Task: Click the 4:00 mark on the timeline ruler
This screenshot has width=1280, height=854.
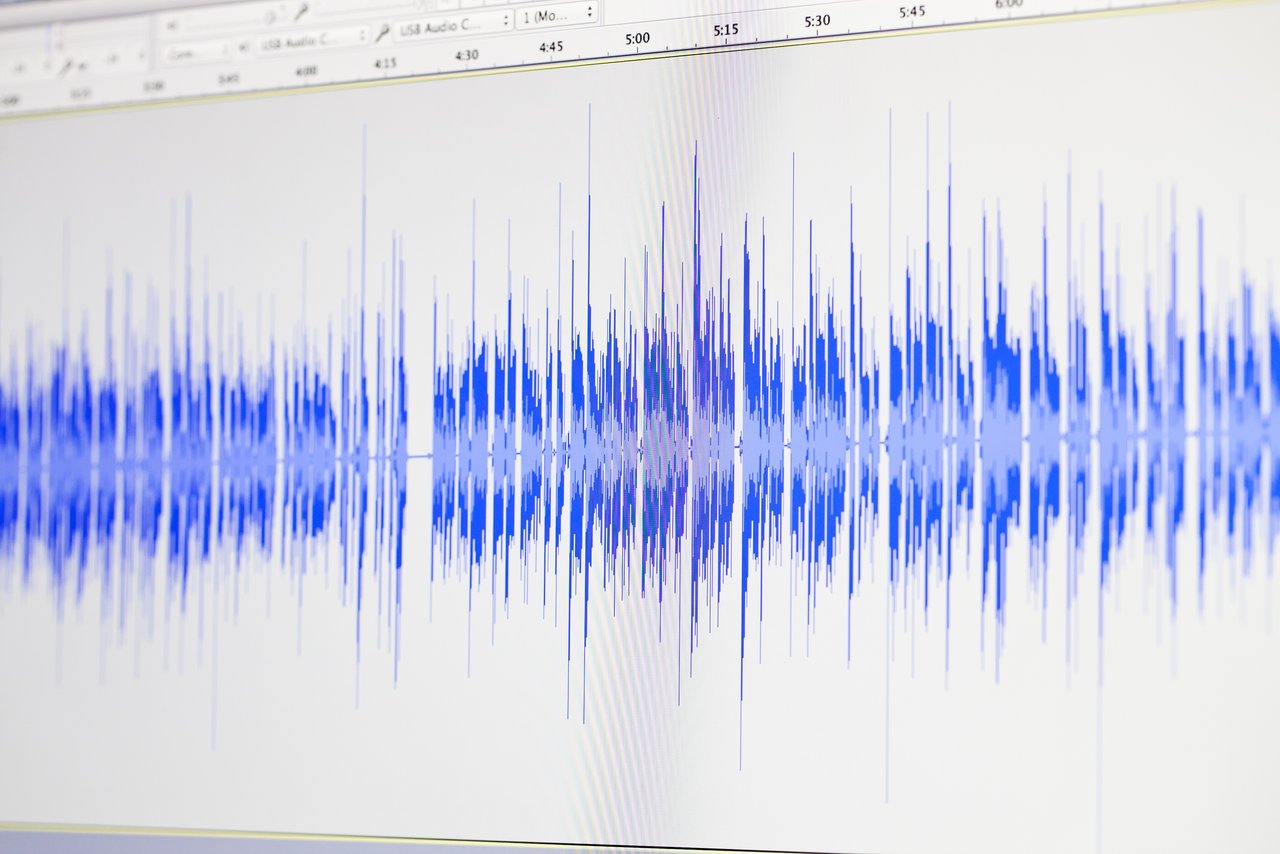Action: point(306,71)
